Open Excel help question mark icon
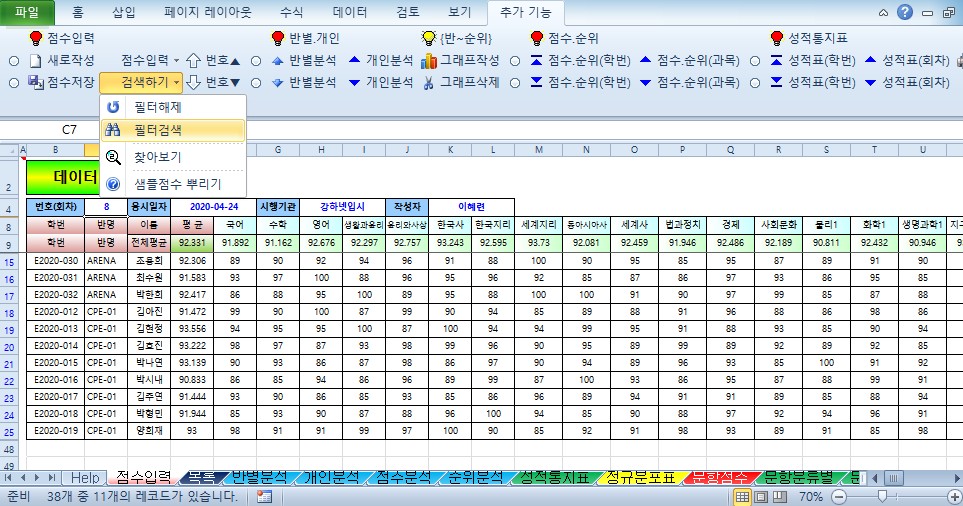963x506 pixels. pos(905,12)
